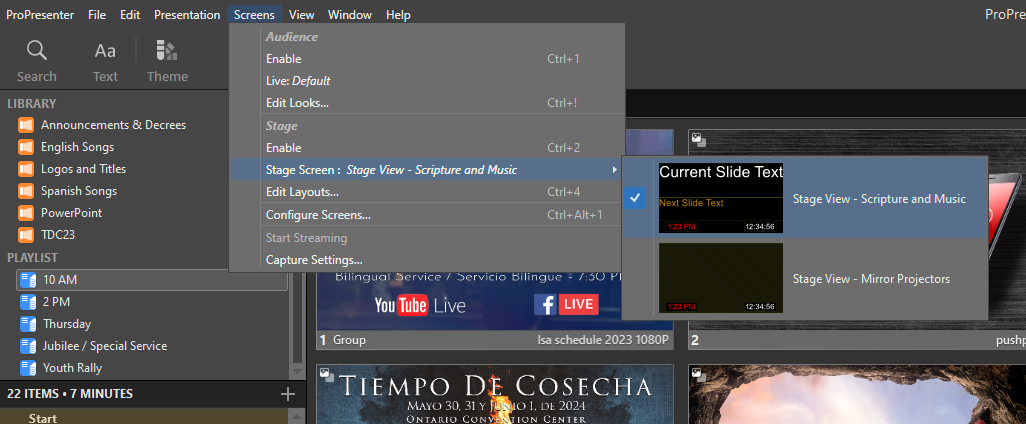Click the LIBRARY section header
Viewport: 1026px width, 424px height.
(x=31, y=103)
